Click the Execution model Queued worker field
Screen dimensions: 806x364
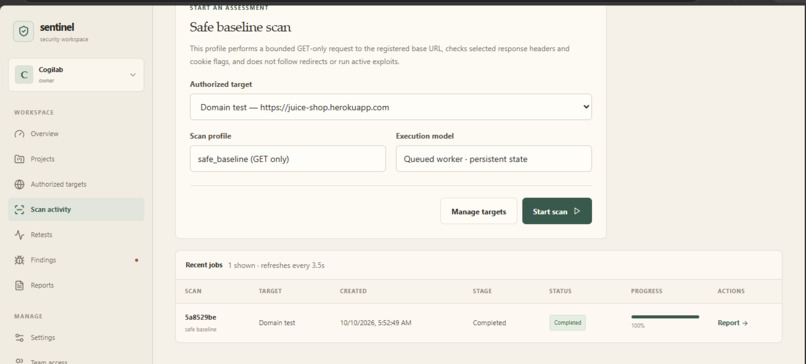pos(493,159)
